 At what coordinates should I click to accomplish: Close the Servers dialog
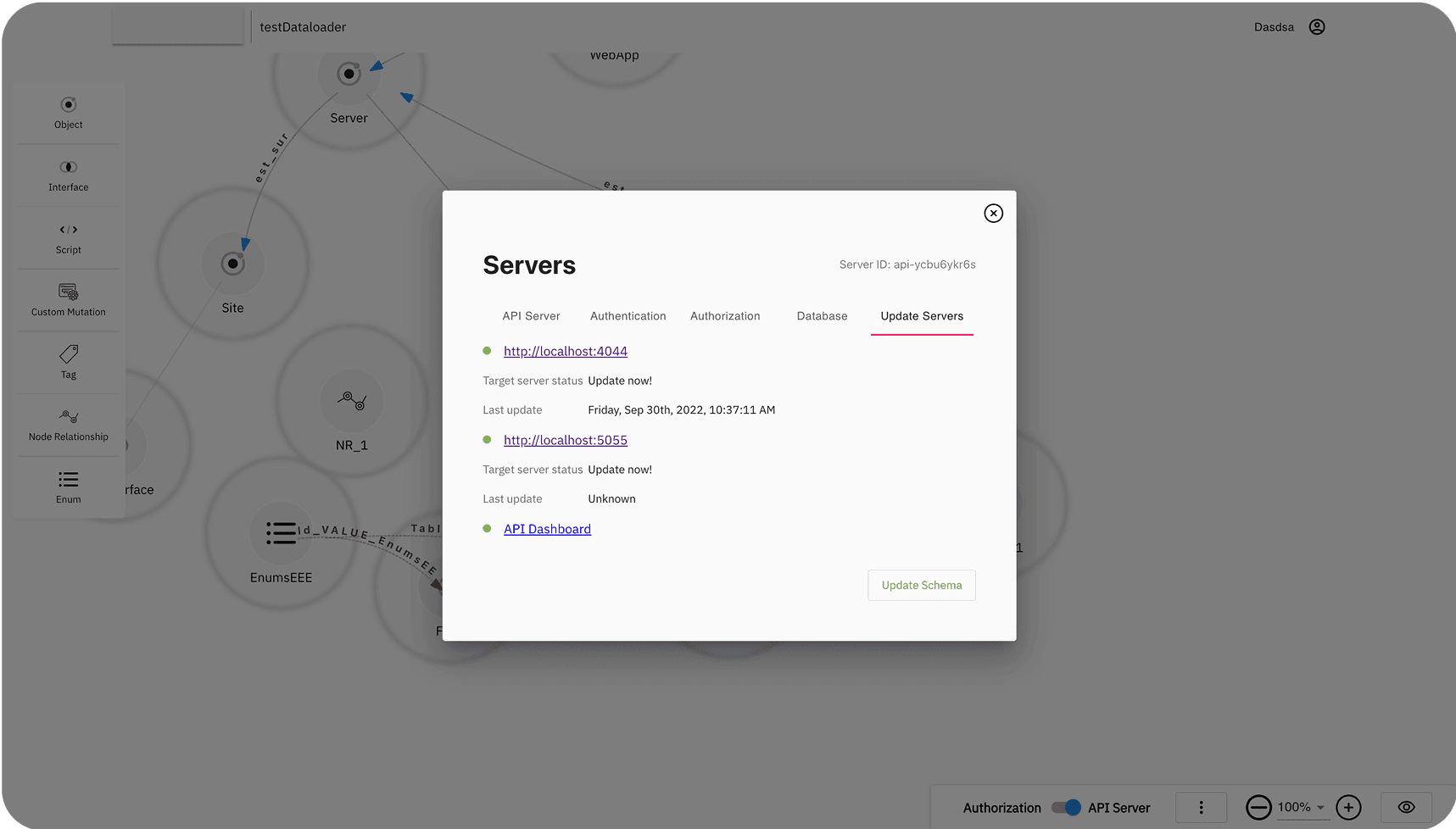[993, 214]
